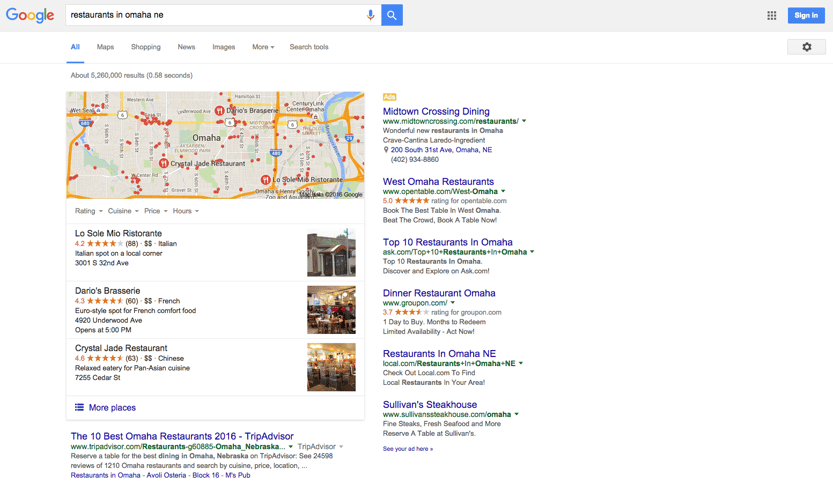Click the Google logo

30,15
